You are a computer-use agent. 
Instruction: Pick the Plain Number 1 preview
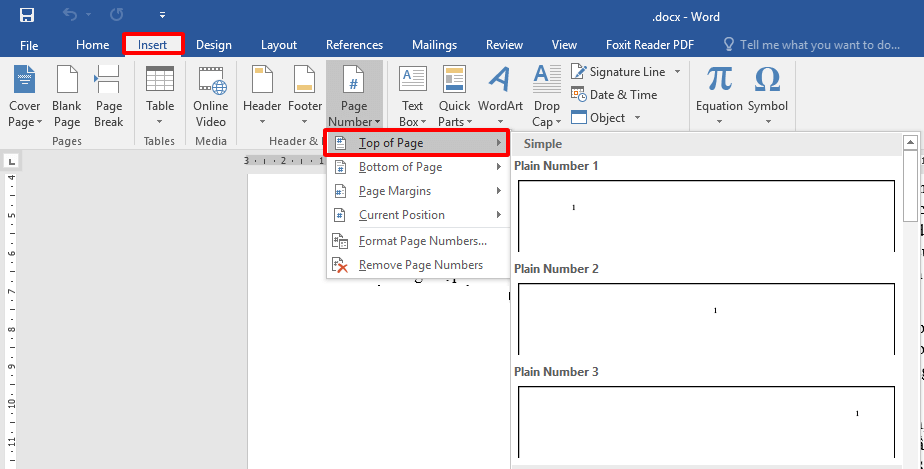[x=706, y=216]
